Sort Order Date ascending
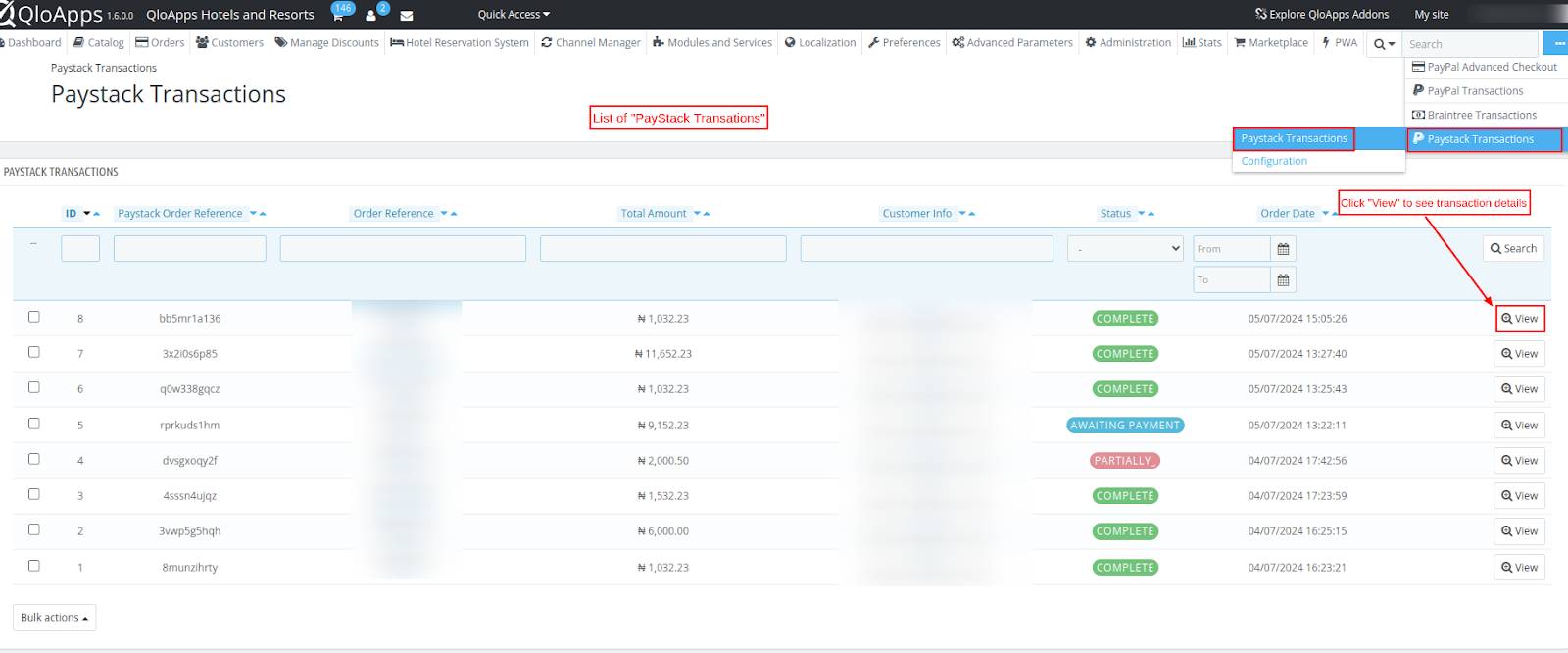1568x653 pixels. [1335, 214]
